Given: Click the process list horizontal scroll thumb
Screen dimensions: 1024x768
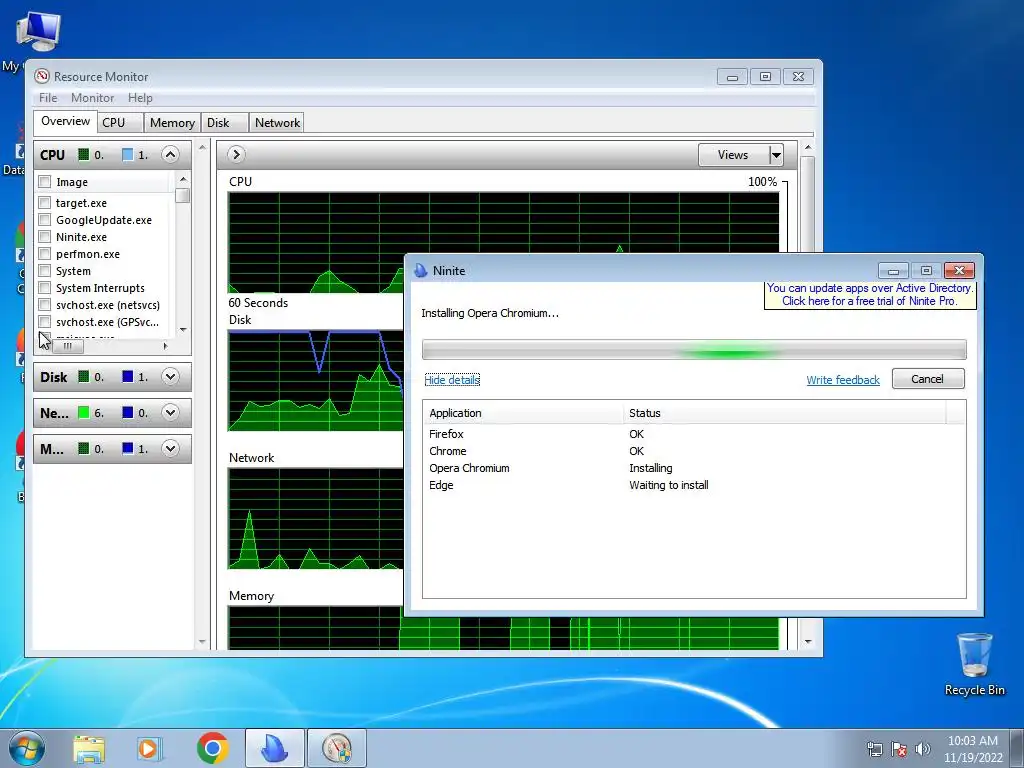Looking at the screenshot, I should [67, 346].
